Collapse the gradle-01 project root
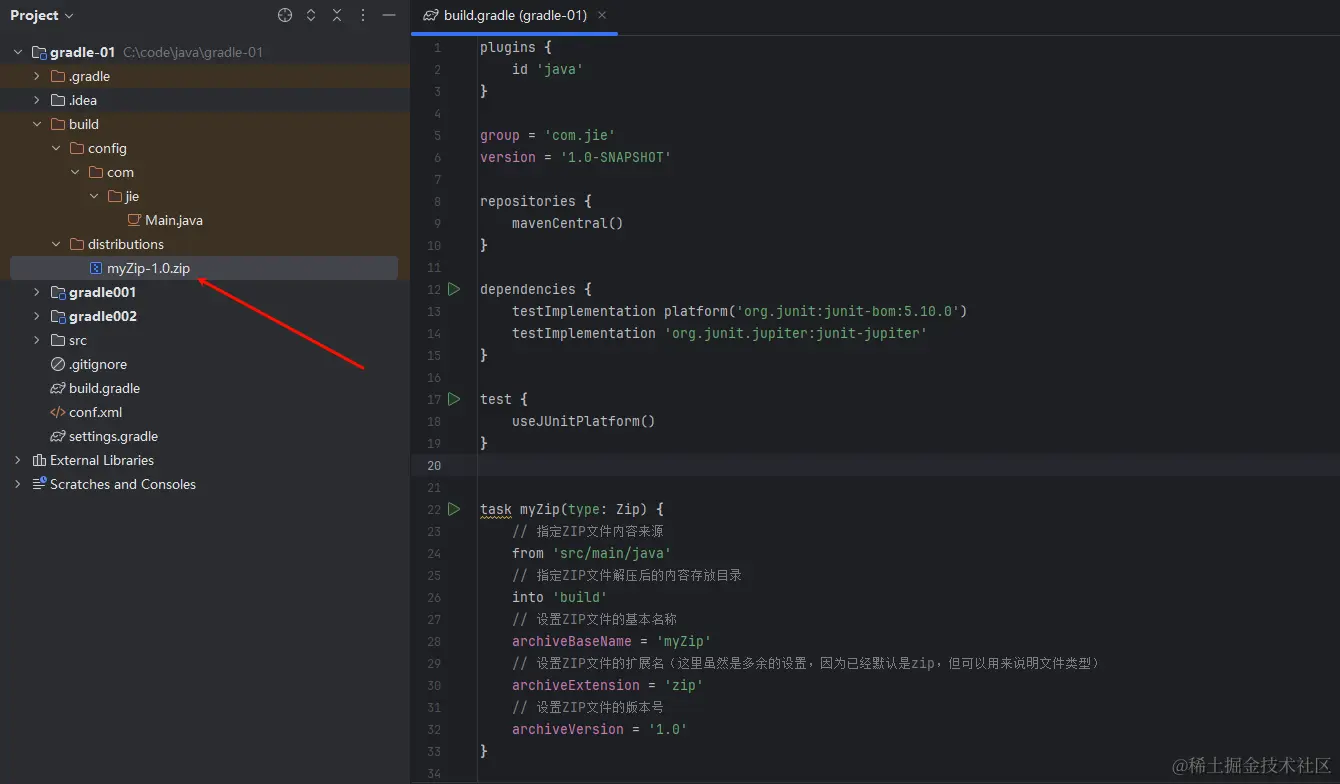 pos(18,52)
